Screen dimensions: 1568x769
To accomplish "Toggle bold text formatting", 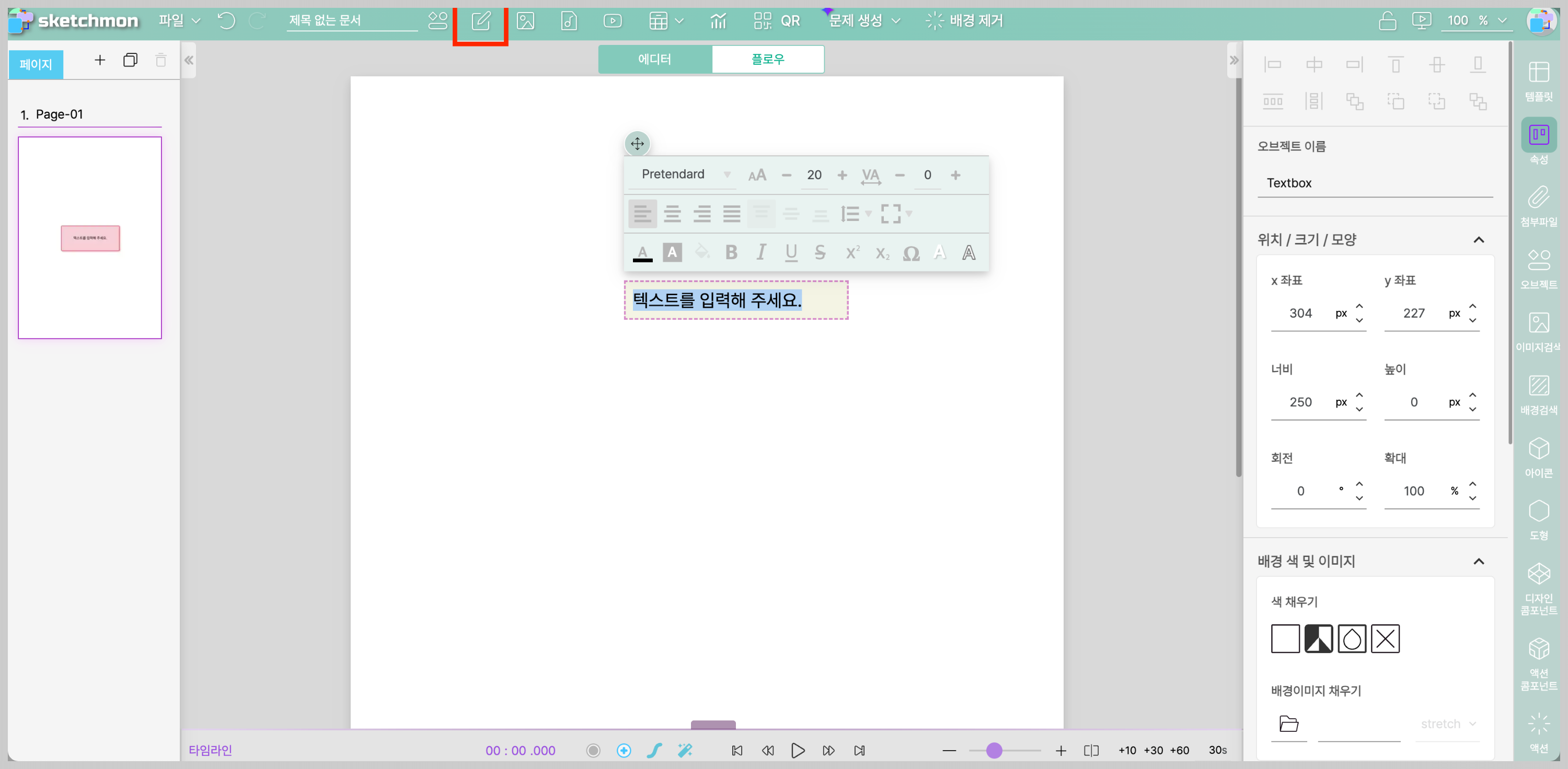I will (x=731, y=252).
